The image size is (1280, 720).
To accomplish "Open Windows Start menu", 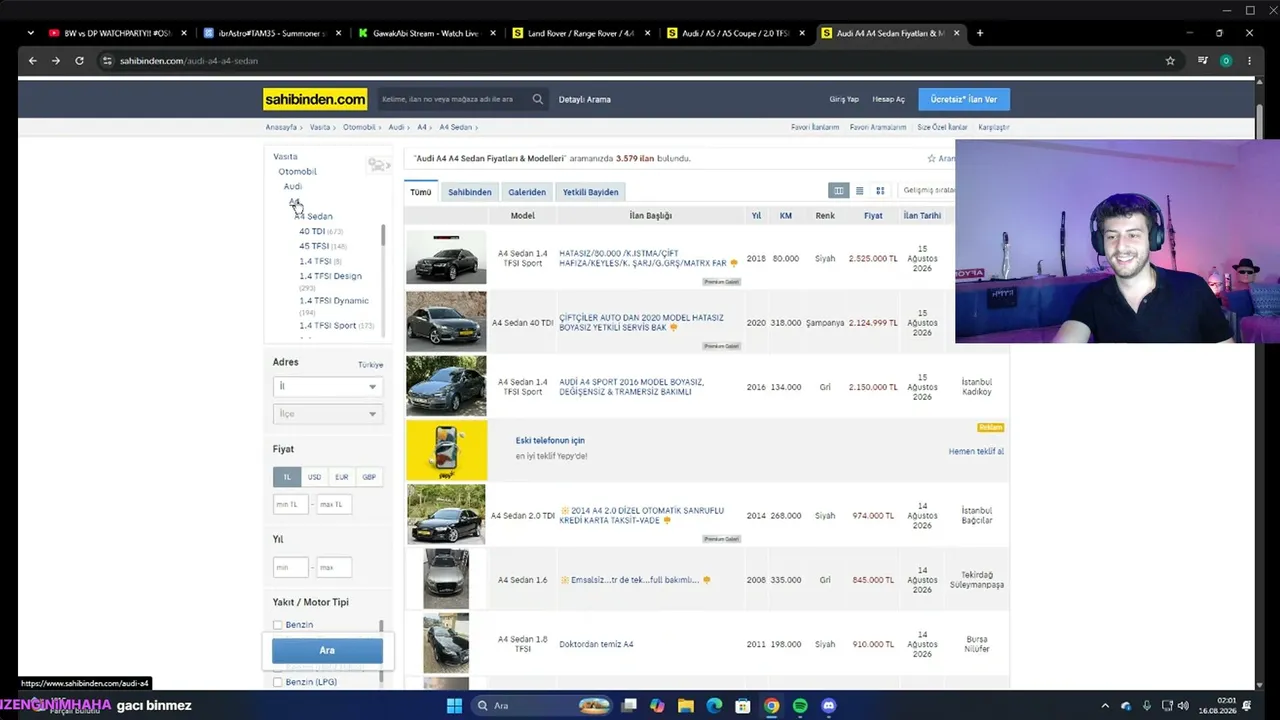I will [453, 706].
